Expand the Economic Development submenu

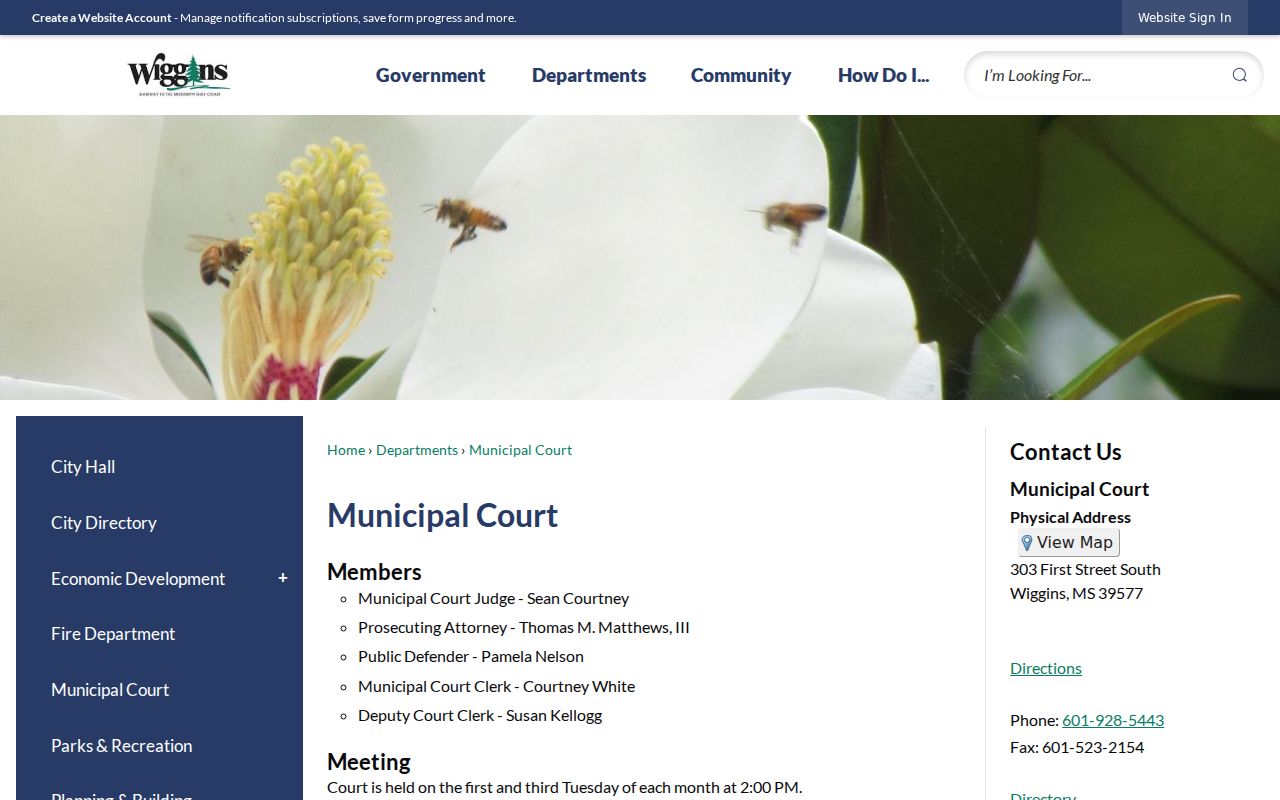click(283, 578)
